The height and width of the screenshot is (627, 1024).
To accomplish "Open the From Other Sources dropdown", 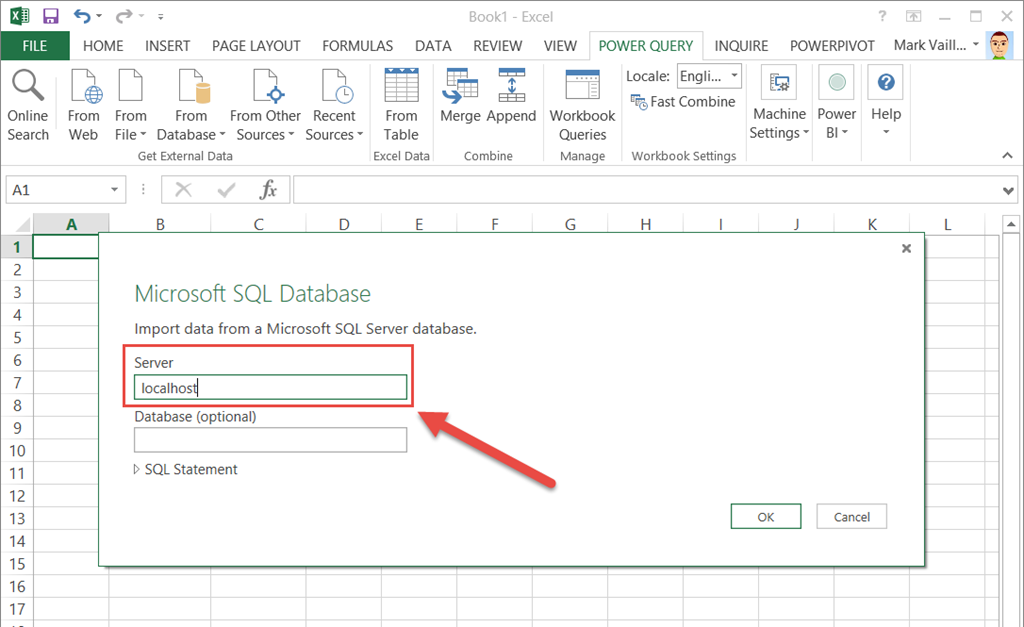I will point(265,125).
